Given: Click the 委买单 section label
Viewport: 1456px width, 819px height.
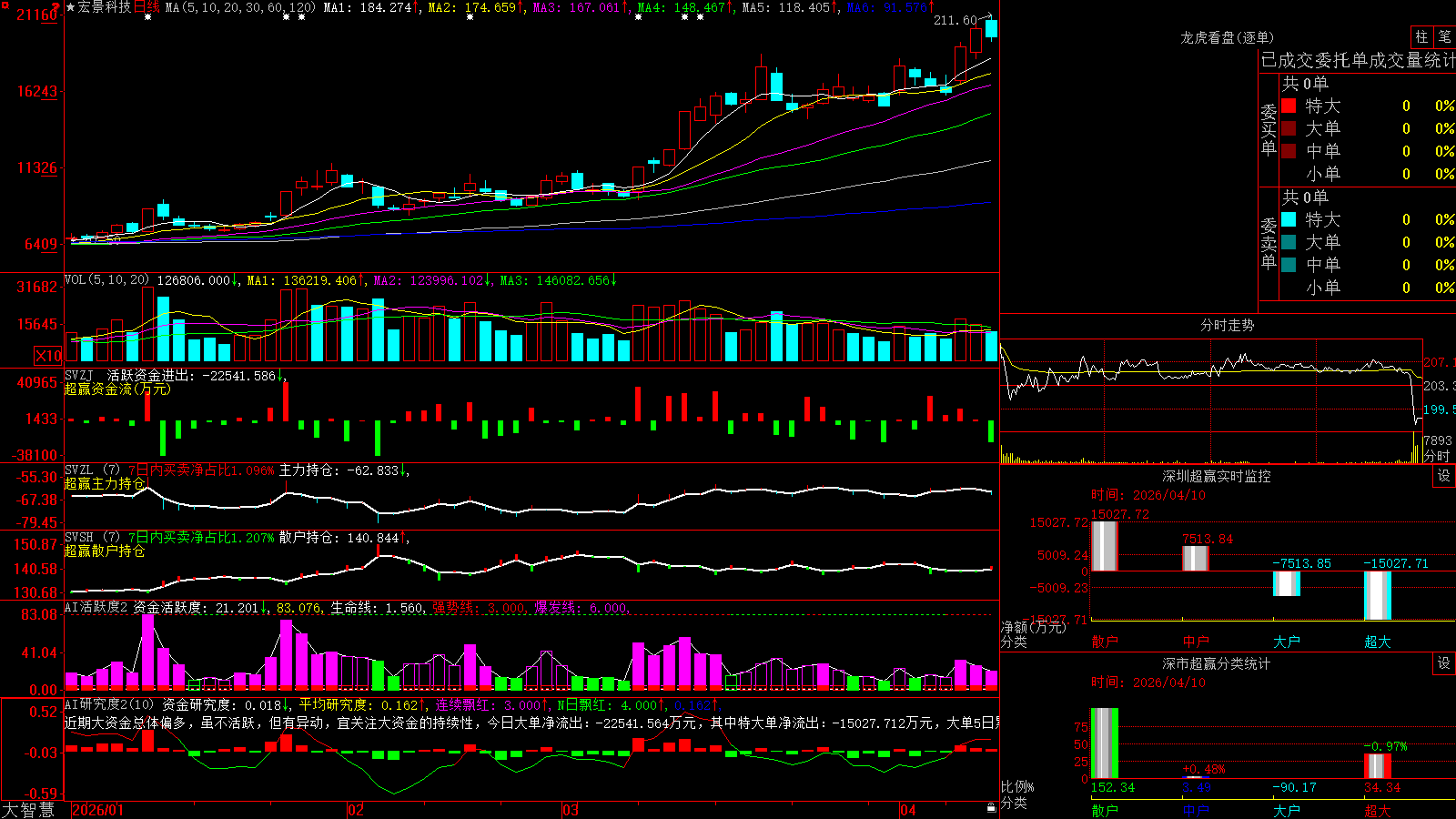Looking at the screenshot, I should (x=1269, y=130).
